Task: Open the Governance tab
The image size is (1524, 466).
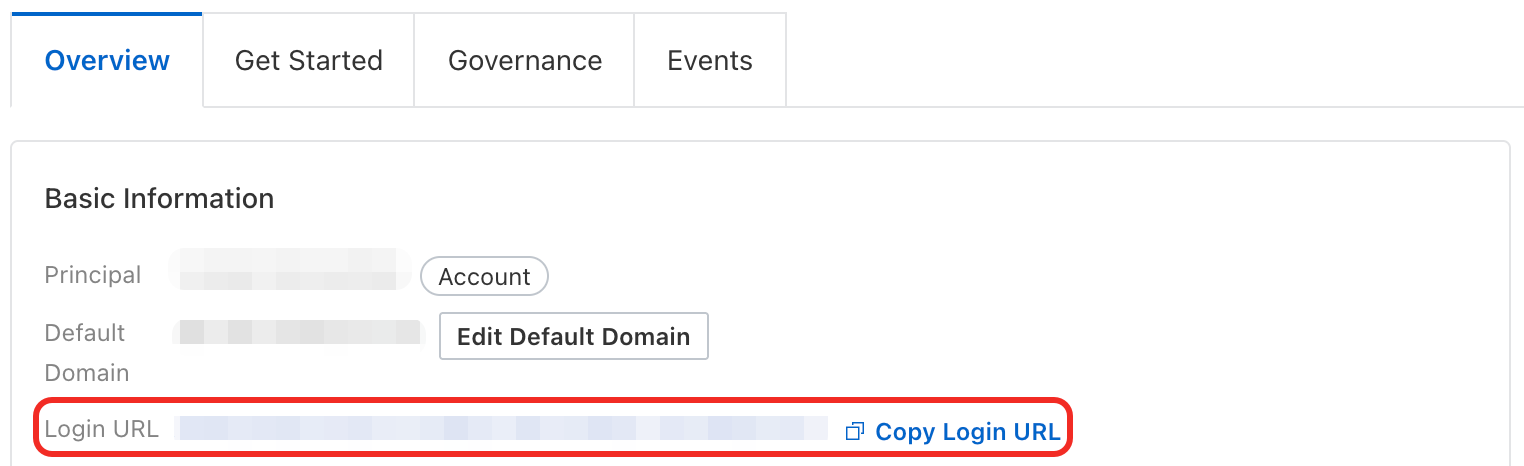Action: coord(525,61)
